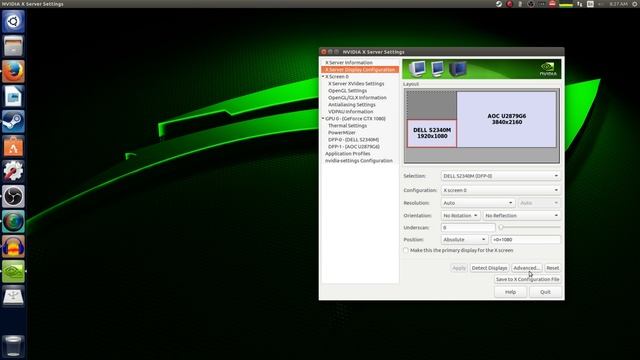The height and width of the screenshot is (360, 640).
Task: Collapse the X Screen 0 tree node
Action: pos(323,76)
